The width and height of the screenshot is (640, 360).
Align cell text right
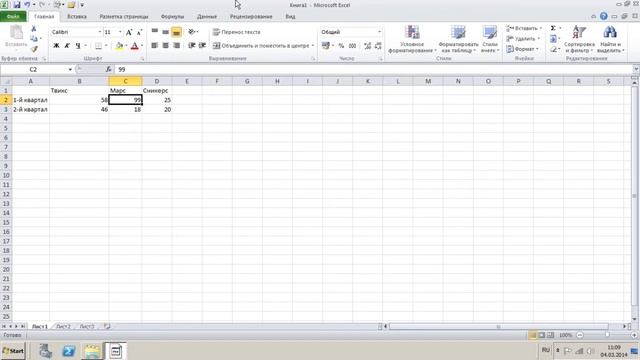click(176, 46)
